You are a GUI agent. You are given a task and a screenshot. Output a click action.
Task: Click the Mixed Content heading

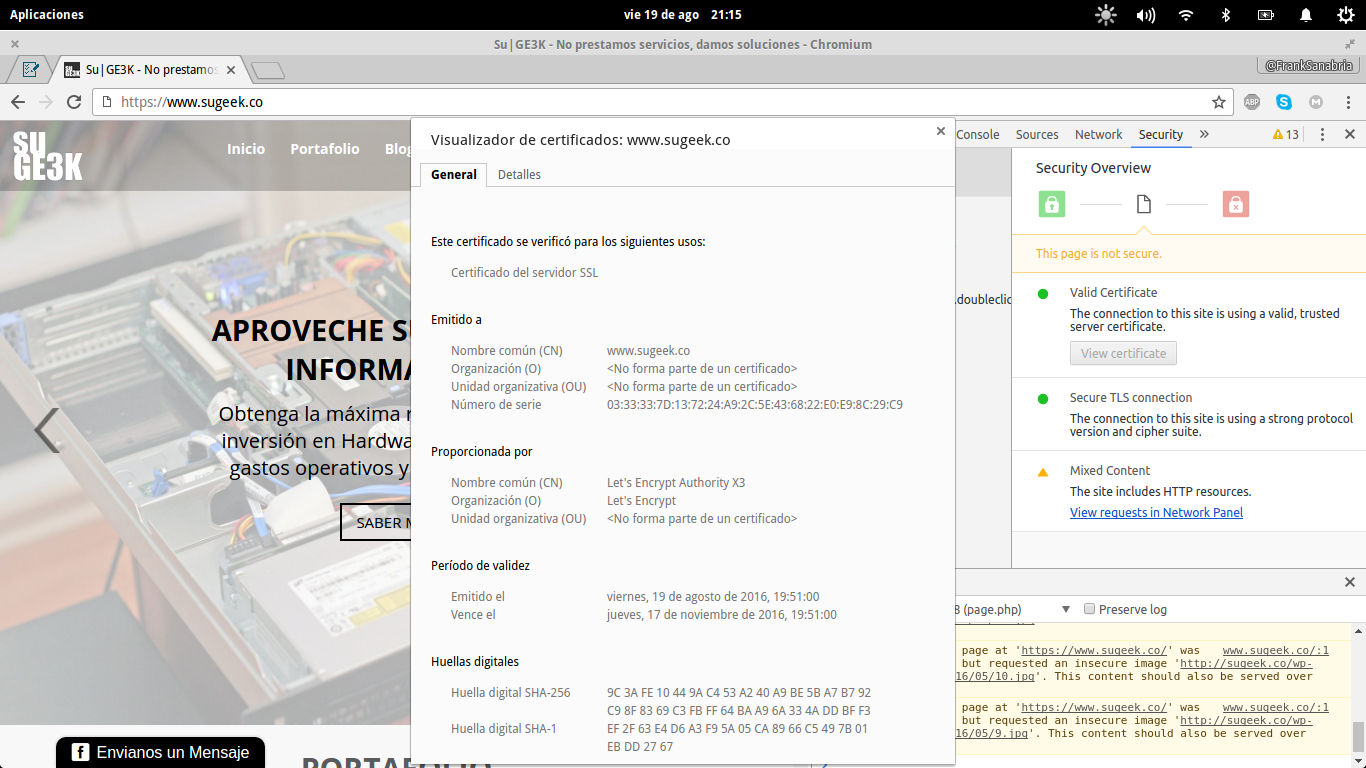[1110, 470]
